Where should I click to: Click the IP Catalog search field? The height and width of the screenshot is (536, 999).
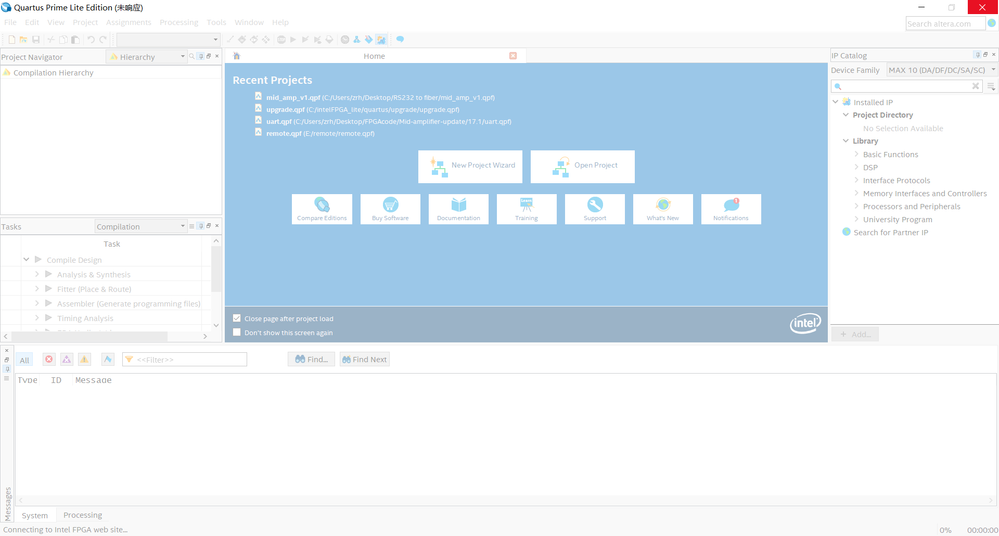point(906,86)
